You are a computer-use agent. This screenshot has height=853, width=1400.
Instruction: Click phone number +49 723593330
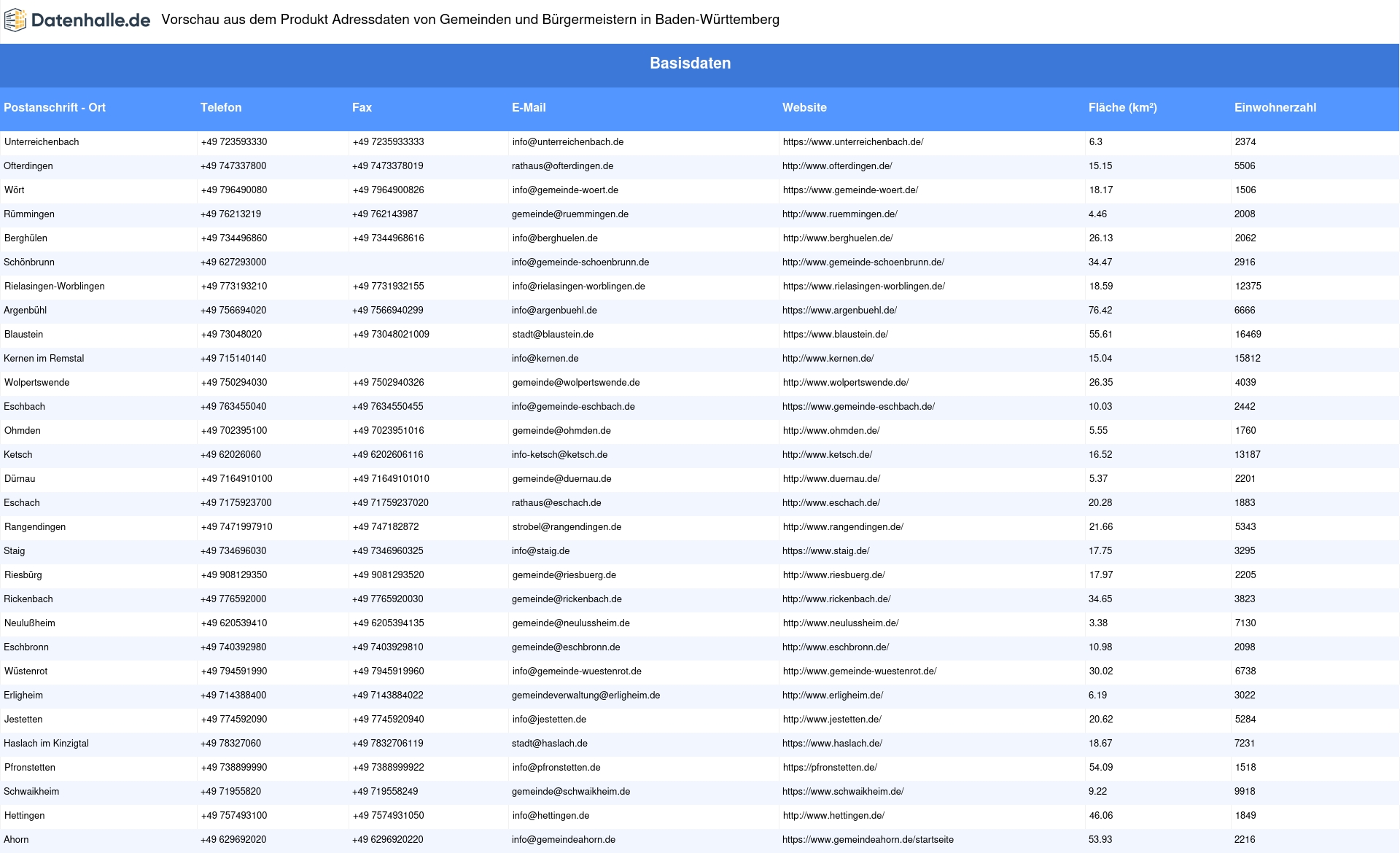(234, 142)
